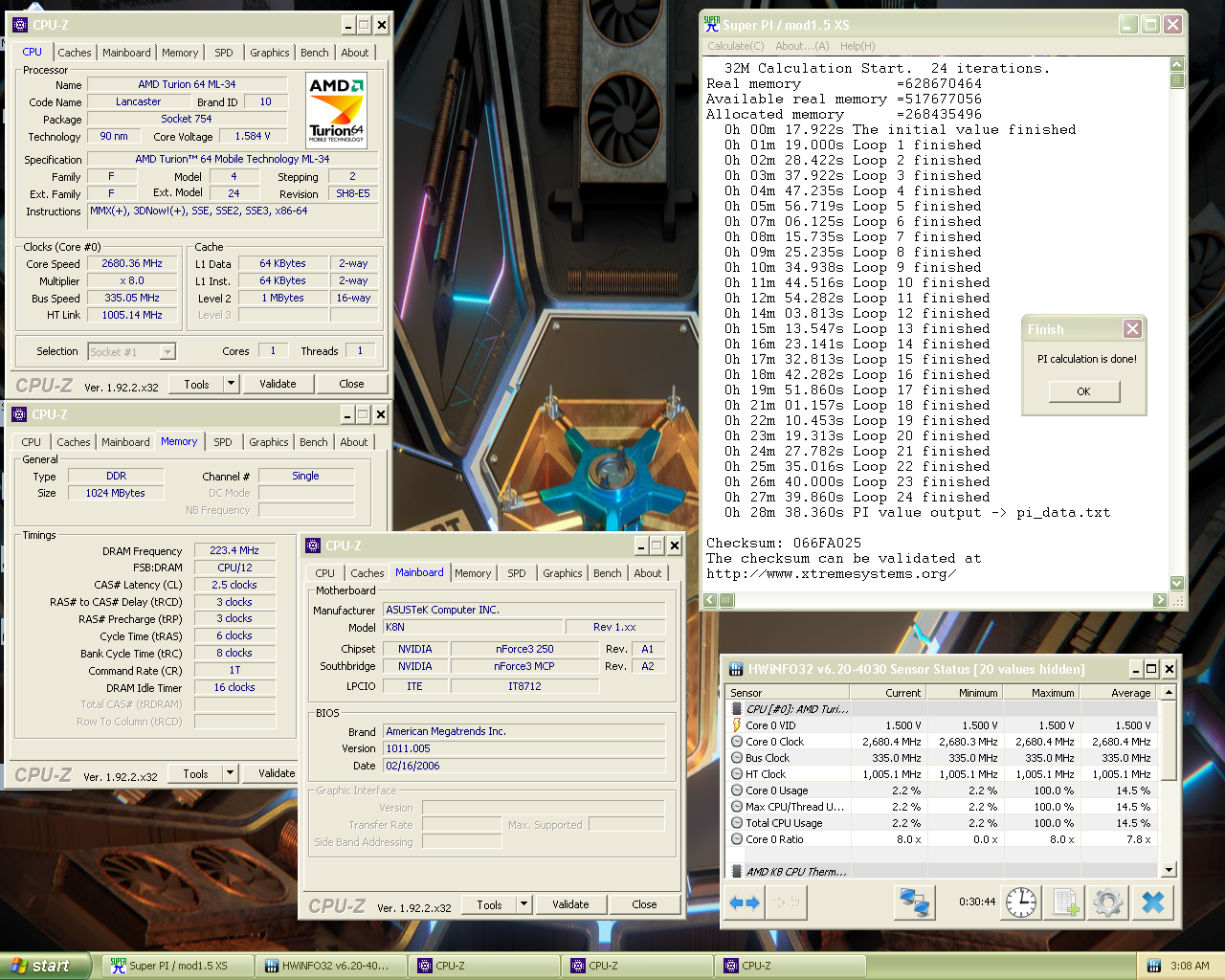1225x980 pixels.
Task: Click CPU Name field AMD Turion 64 ML-34
Action: point(187,85)
